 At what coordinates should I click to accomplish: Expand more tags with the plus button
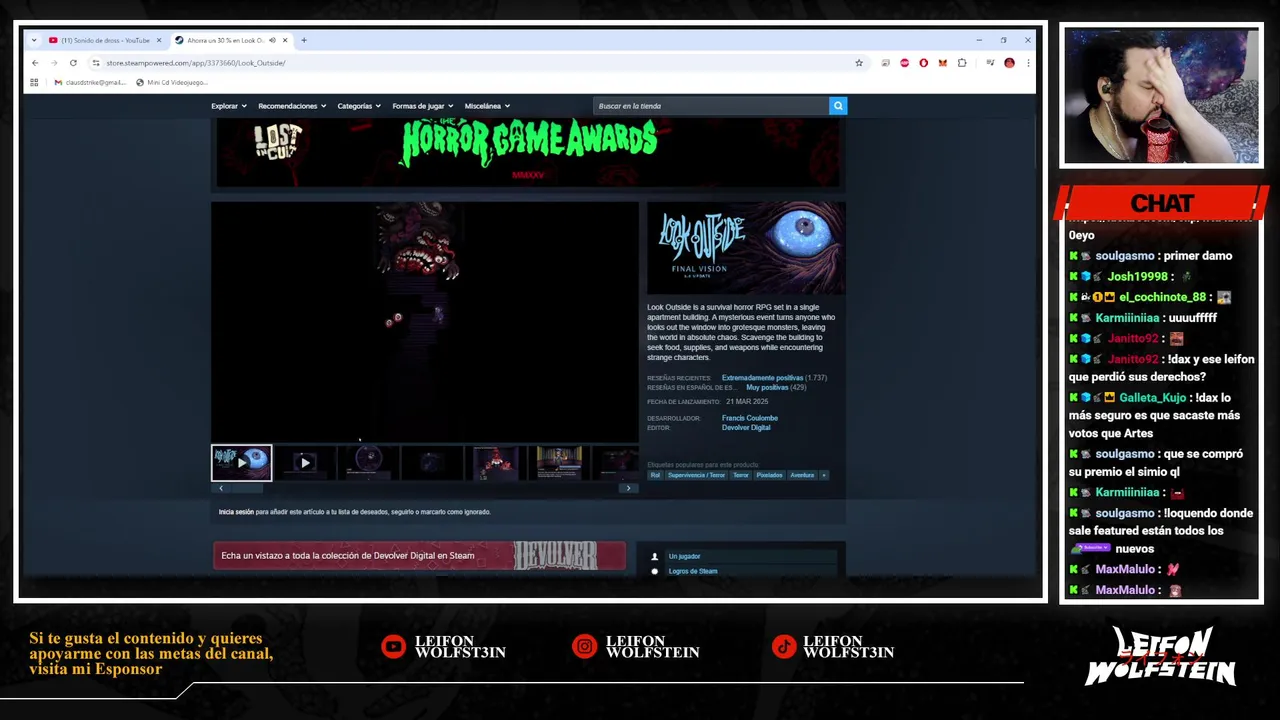824,475
